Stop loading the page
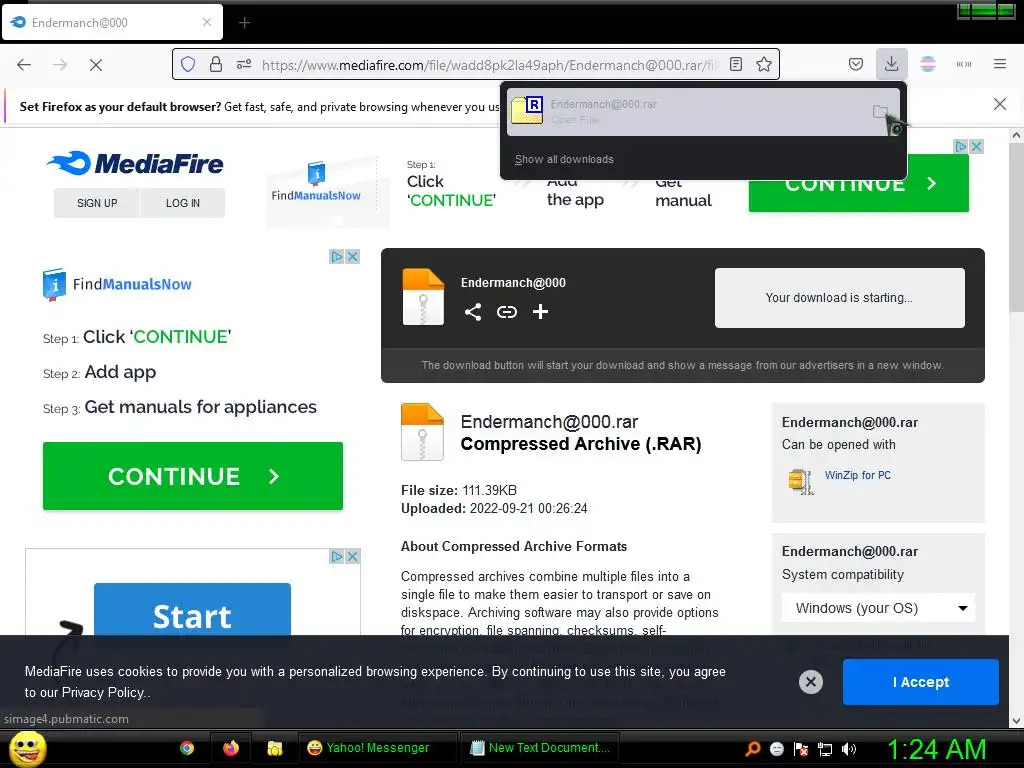Screen dimensions: 1024x768 click(x=96, y=65)
